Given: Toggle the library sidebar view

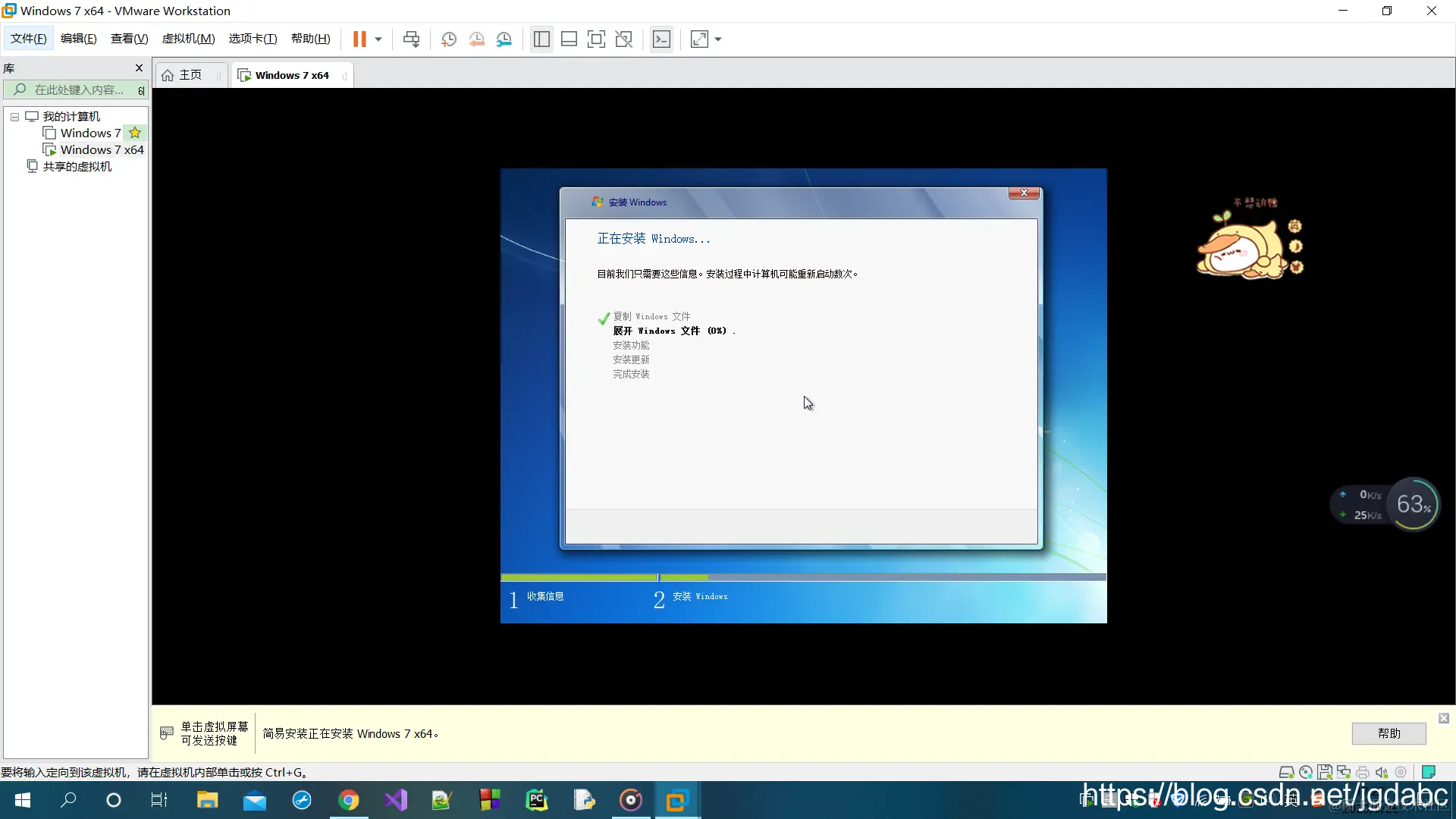Looking at the screenshot, I should click(541, 39).
